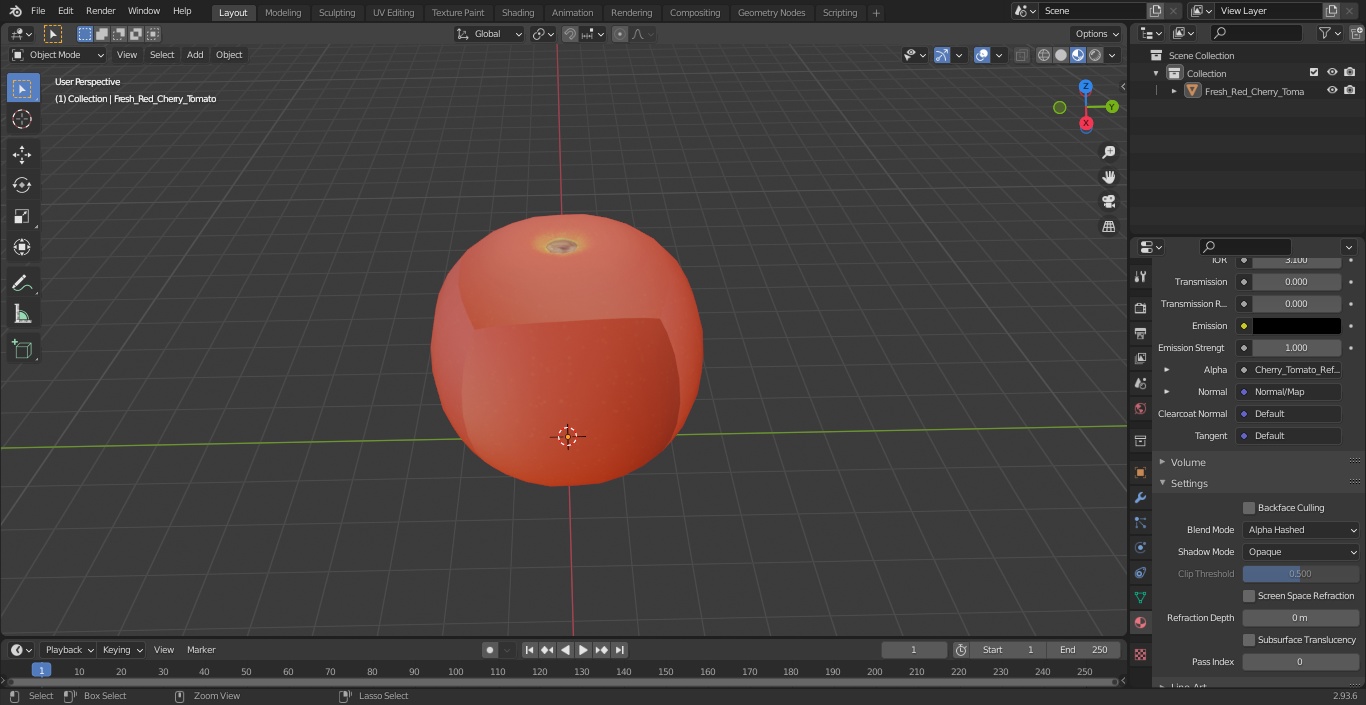Viewport: 1366px width, 705px height.
Task: Click the viewport zoom magnifier icon
Action: pos(1108,152)
